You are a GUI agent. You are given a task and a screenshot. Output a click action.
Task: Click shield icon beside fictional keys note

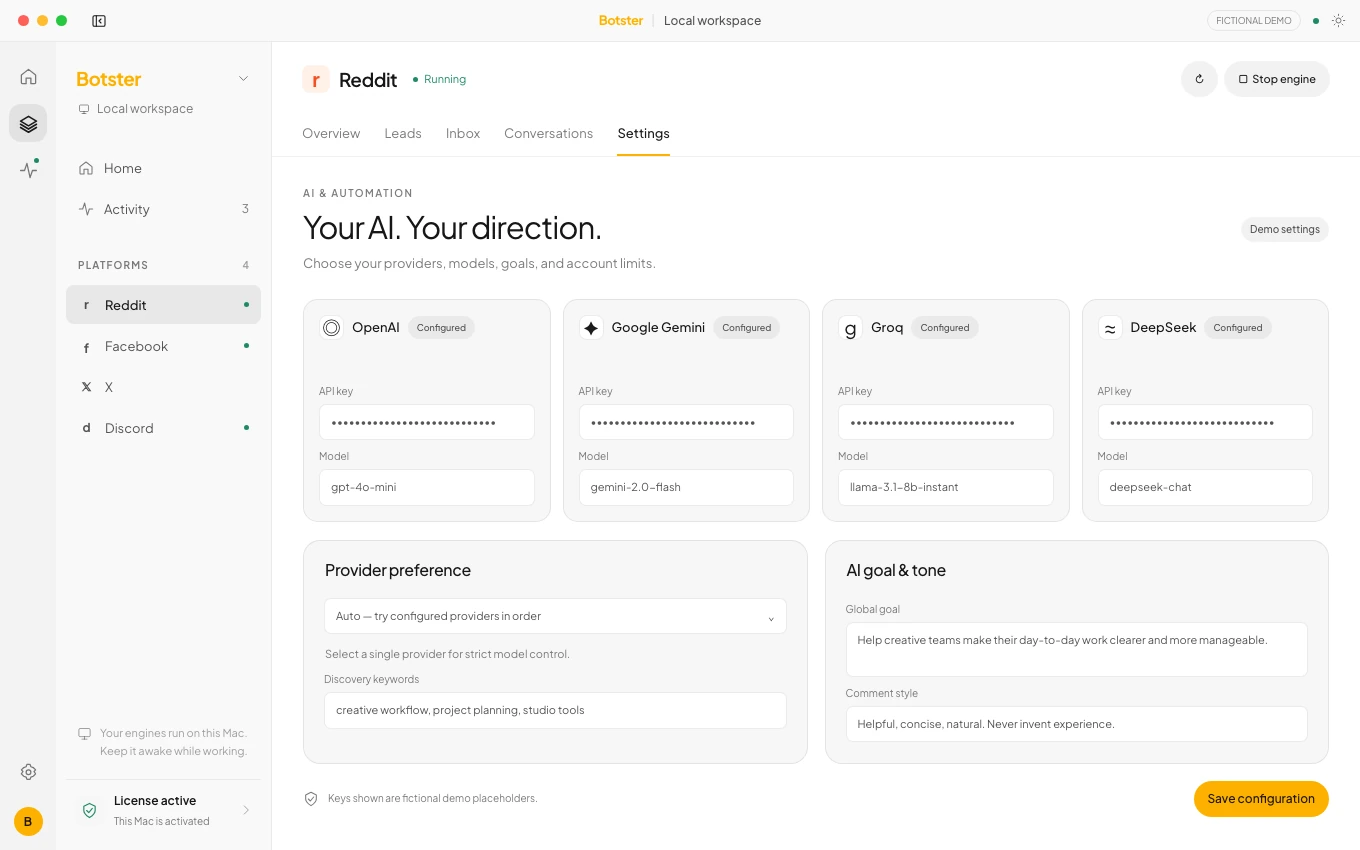click(311, 799)
